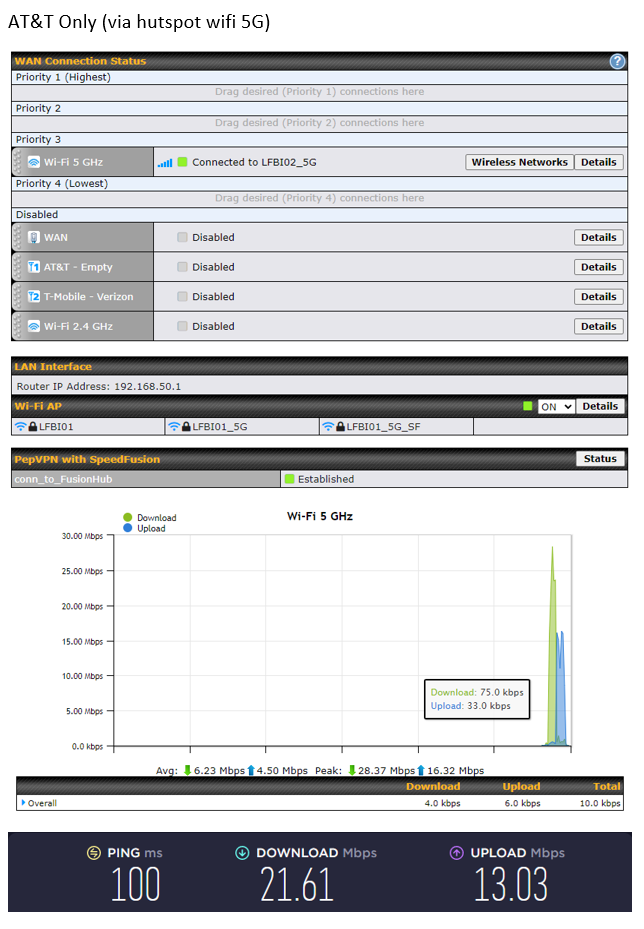This screenshot has width=644, height=929.
Task: Click the Priority 1 drop zone
Action: [x=320, y=92]
